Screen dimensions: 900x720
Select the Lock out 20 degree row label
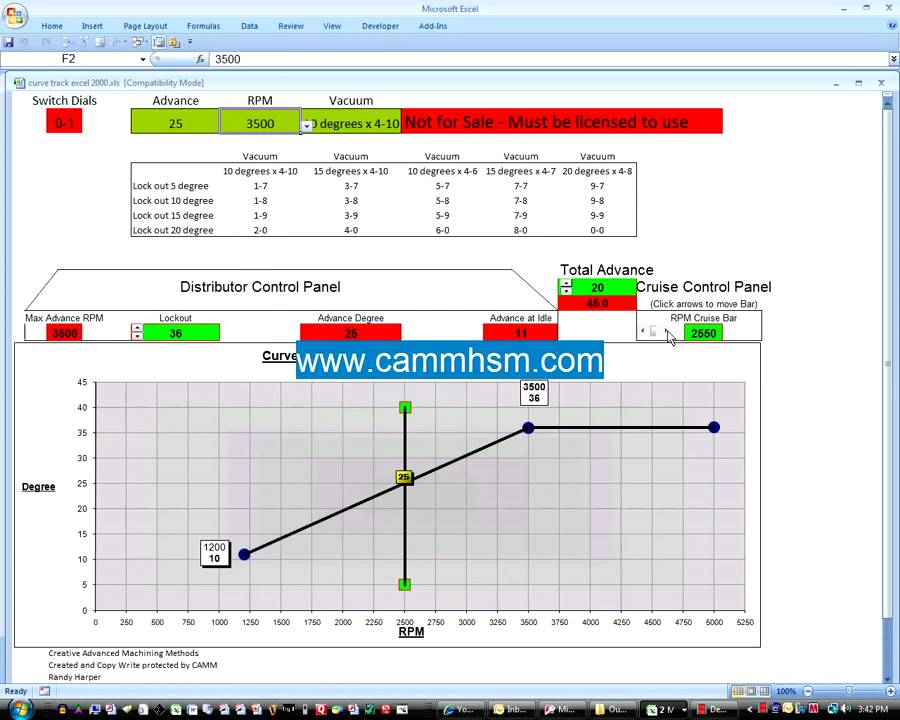tap(173, 230)
